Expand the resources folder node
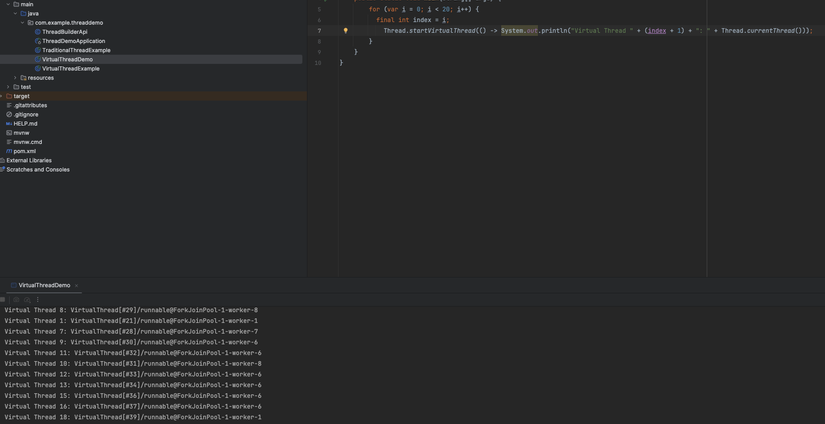Screen dimensions: 825x424 point(15,78)
